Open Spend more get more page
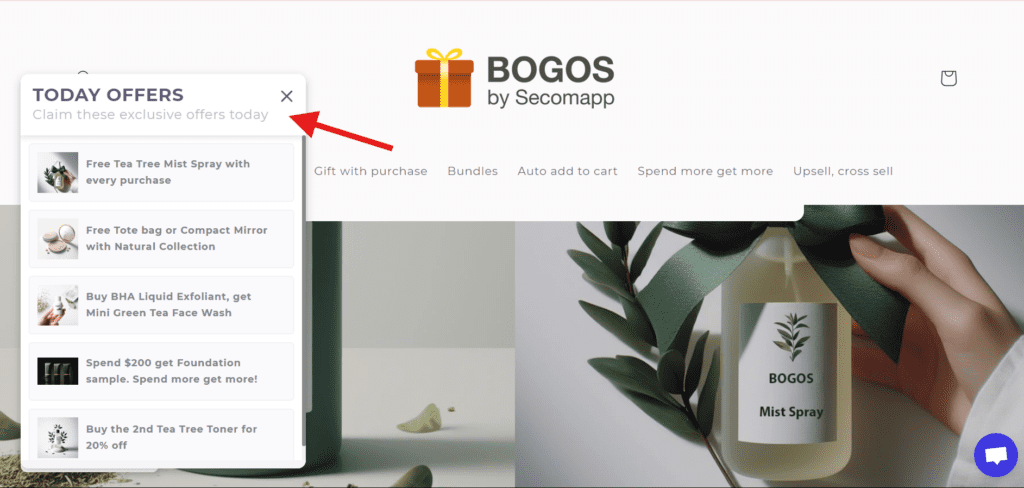1024x488 pixels. (705, 171)
